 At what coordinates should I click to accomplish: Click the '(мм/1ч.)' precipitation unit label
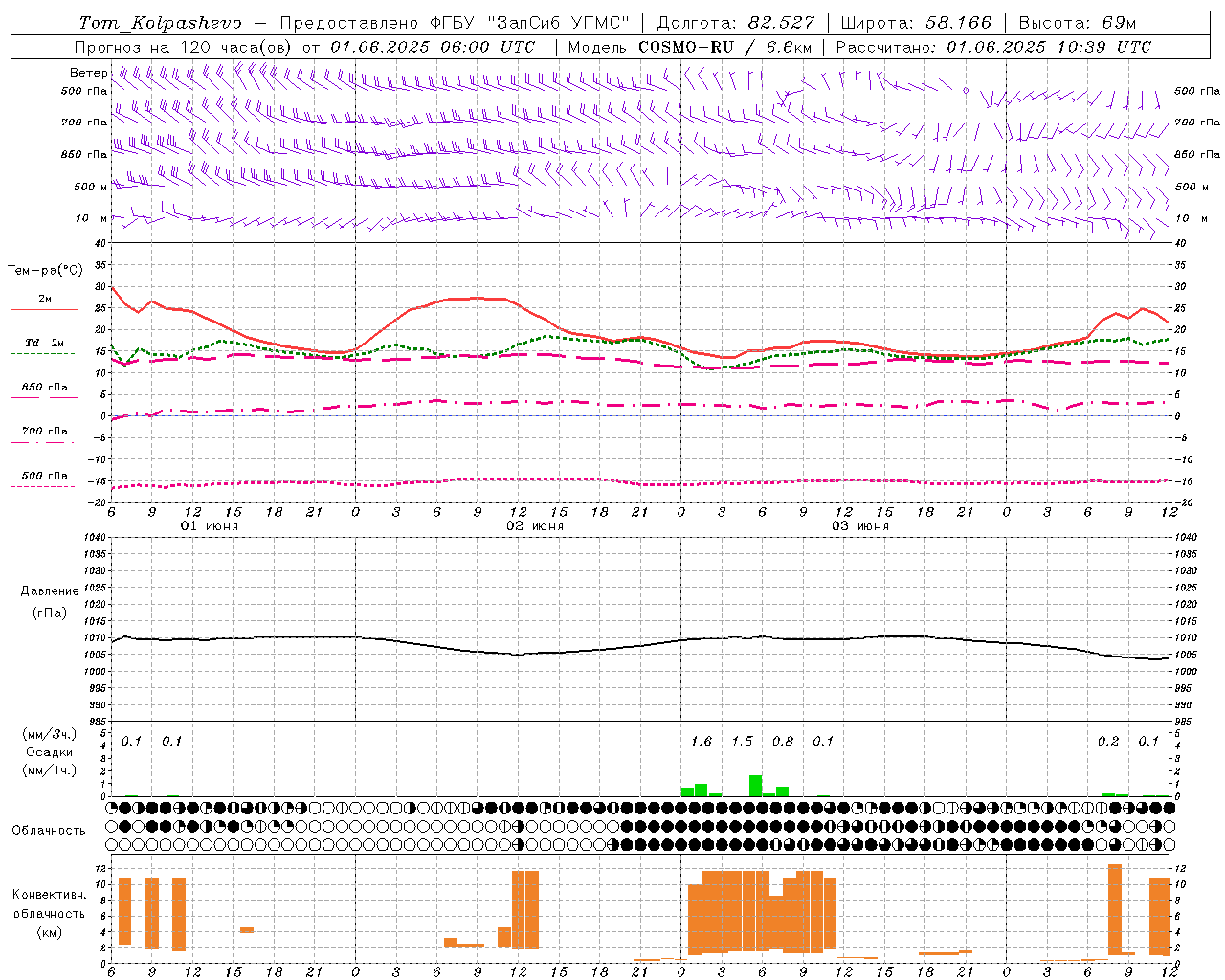49,770
